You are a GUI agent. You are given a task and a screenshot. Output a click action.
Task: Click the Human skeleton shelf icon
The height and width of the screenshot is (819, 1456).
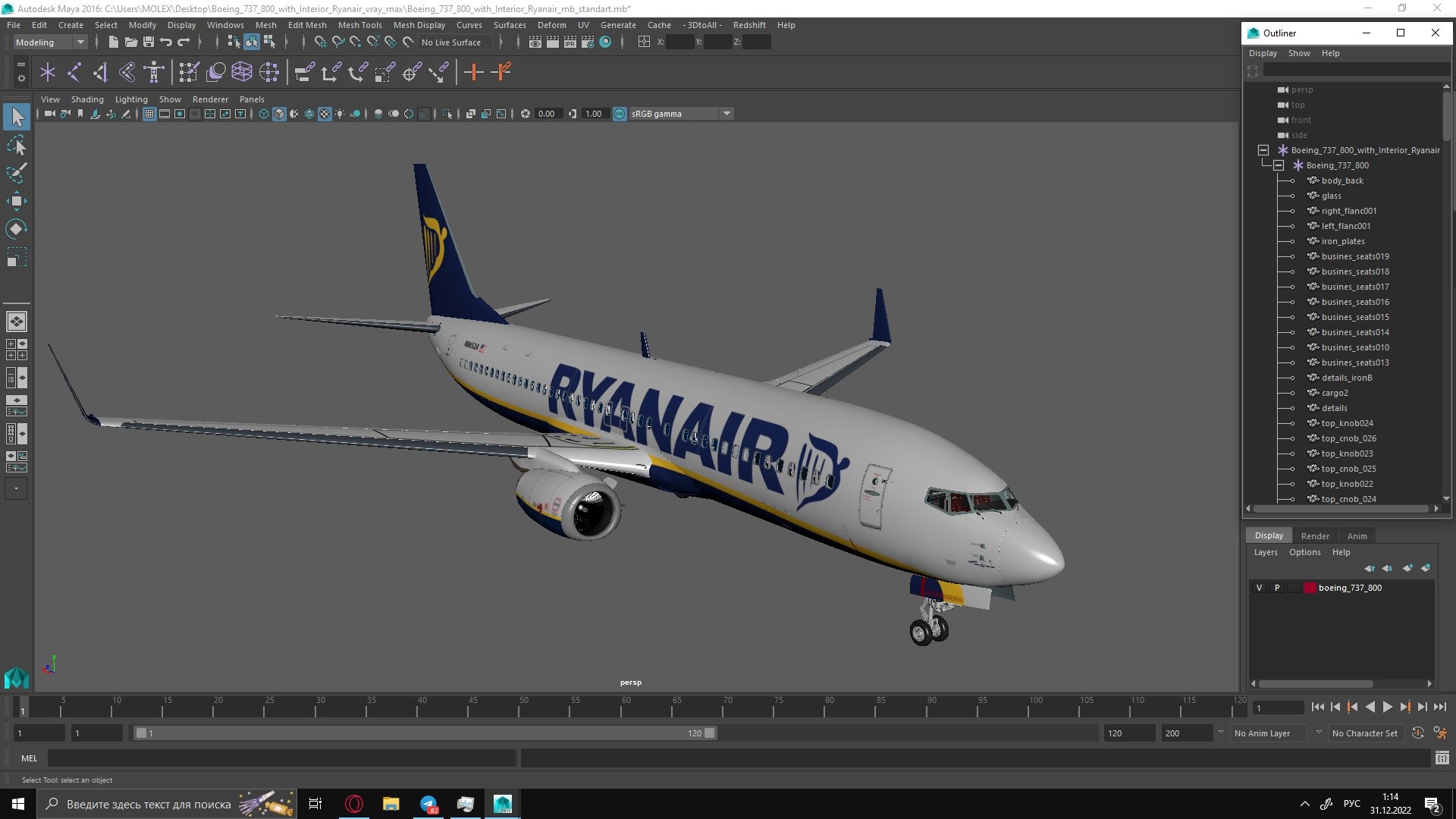pos(154,73)
